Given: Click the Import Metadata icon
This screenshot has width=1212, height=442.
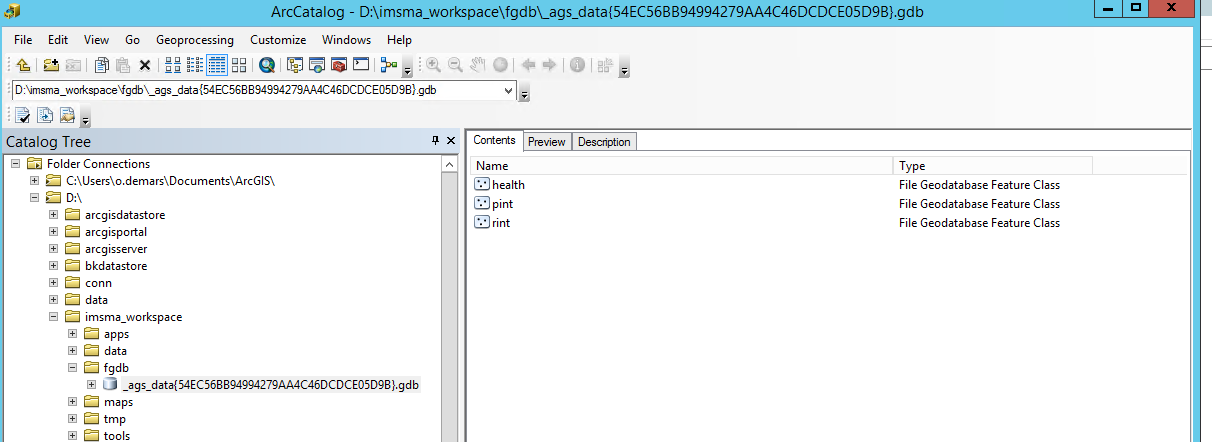Looking at the screenshot, I should click(67, 116).
